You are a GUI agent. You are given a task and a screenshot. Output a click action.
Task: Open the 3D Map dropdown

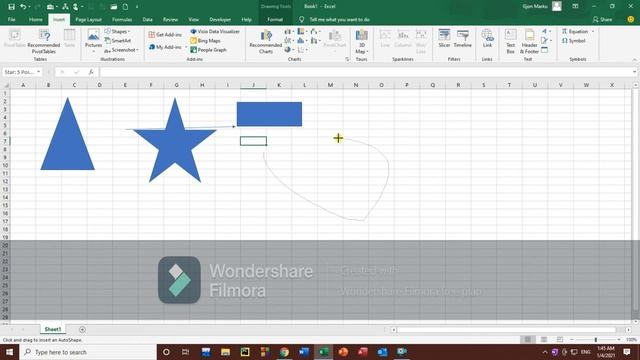[361, 41]
